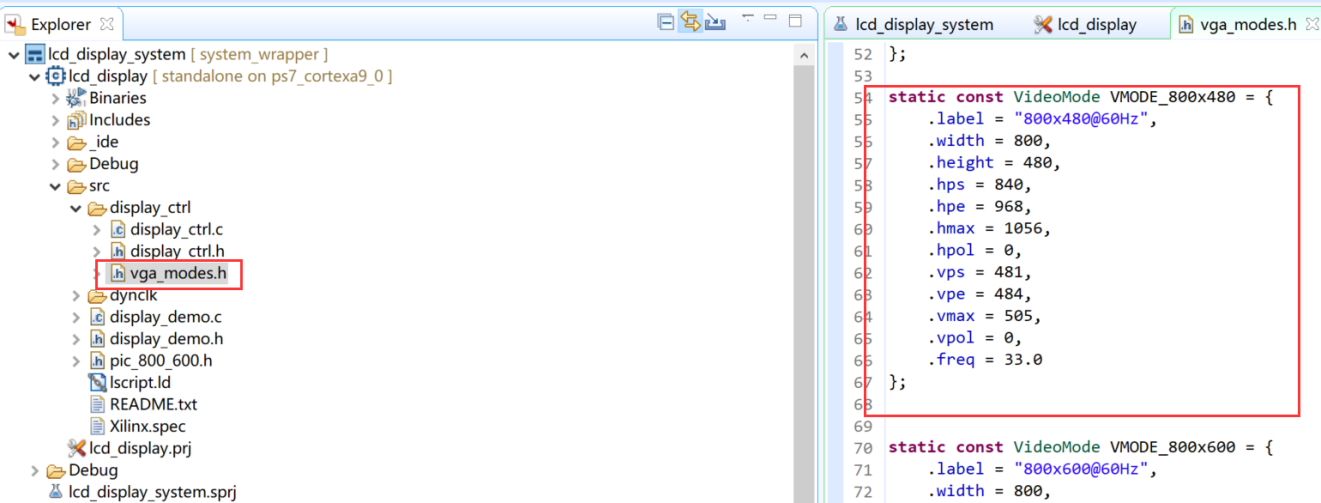Switch to the lcd_display_system editor tab
Image resolution: width=1321 pixels, height=503 pixels.
pos(914,24)
